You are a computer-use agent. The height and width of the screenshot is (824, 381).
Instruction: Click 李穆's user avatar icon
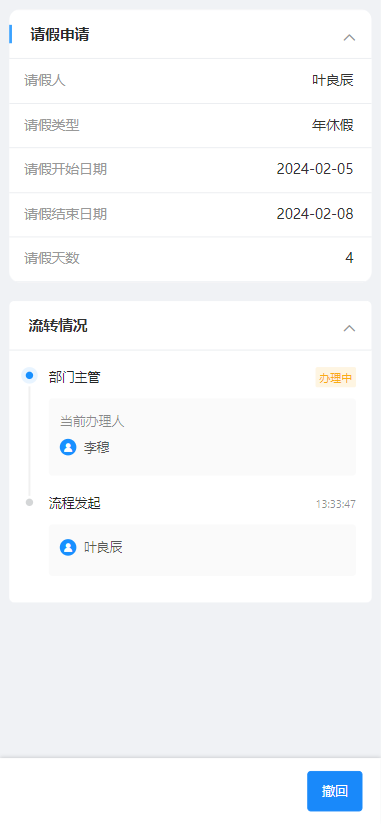68,447
